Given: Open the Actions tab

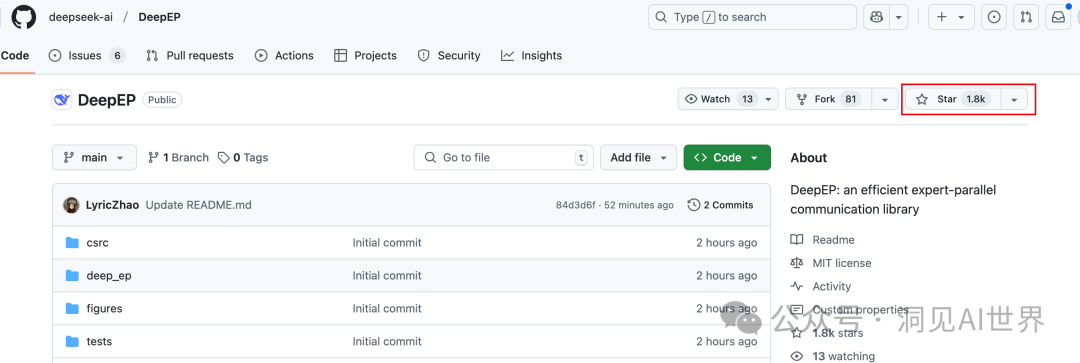Looking at the screenshot, I should click(x=284, y=56).
